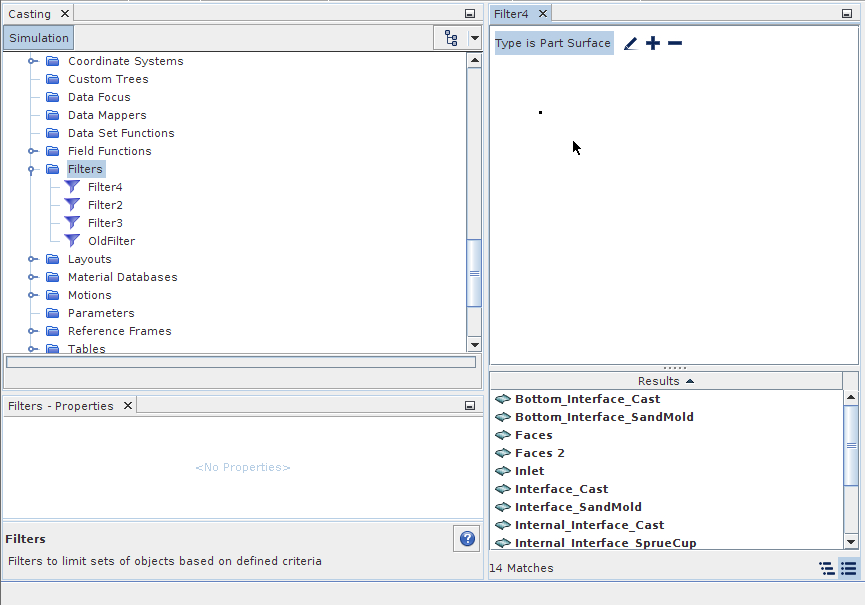Image resolution: width=865 pixels, height=605 pixels.
Task: Close the Casting tab
Action: pyautogui.click(x=65, y=14)
